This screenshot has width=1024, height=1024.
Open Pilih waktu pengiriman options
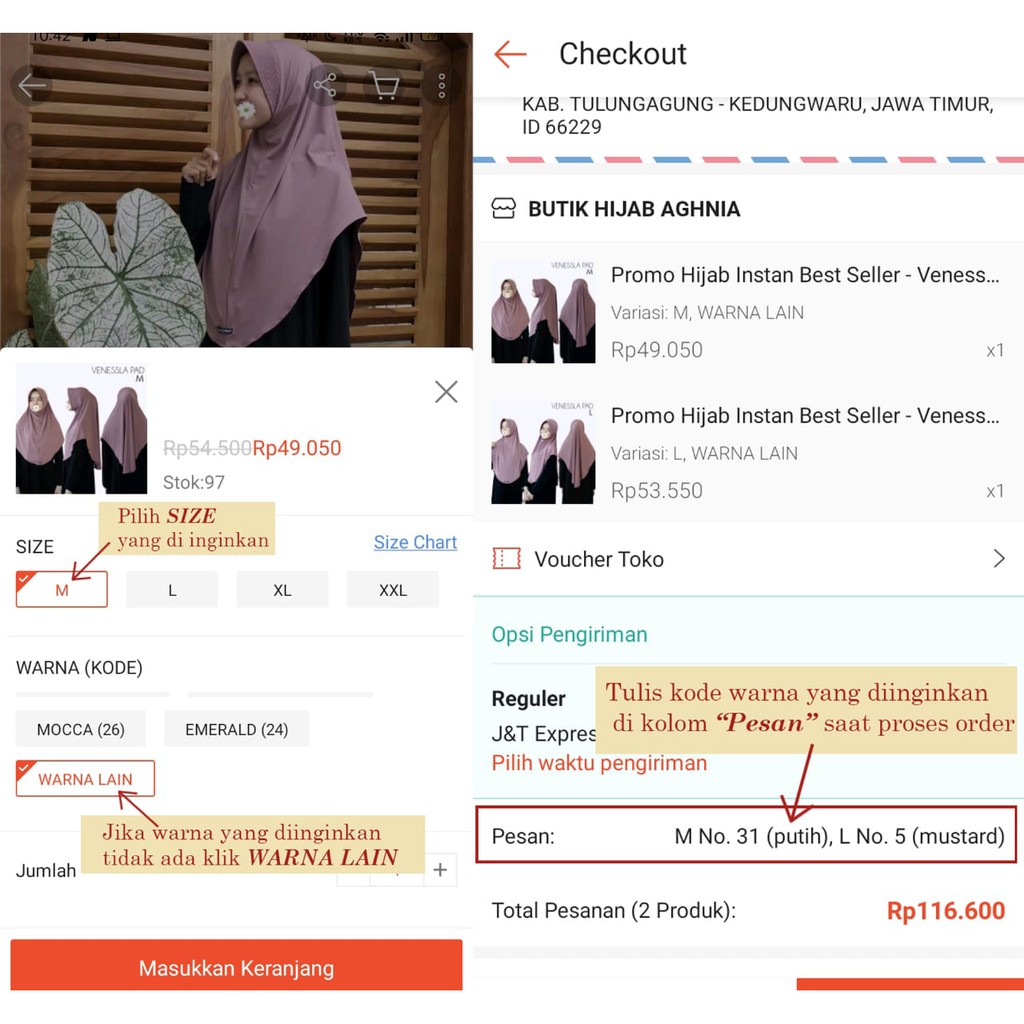[x=599, y=763]
